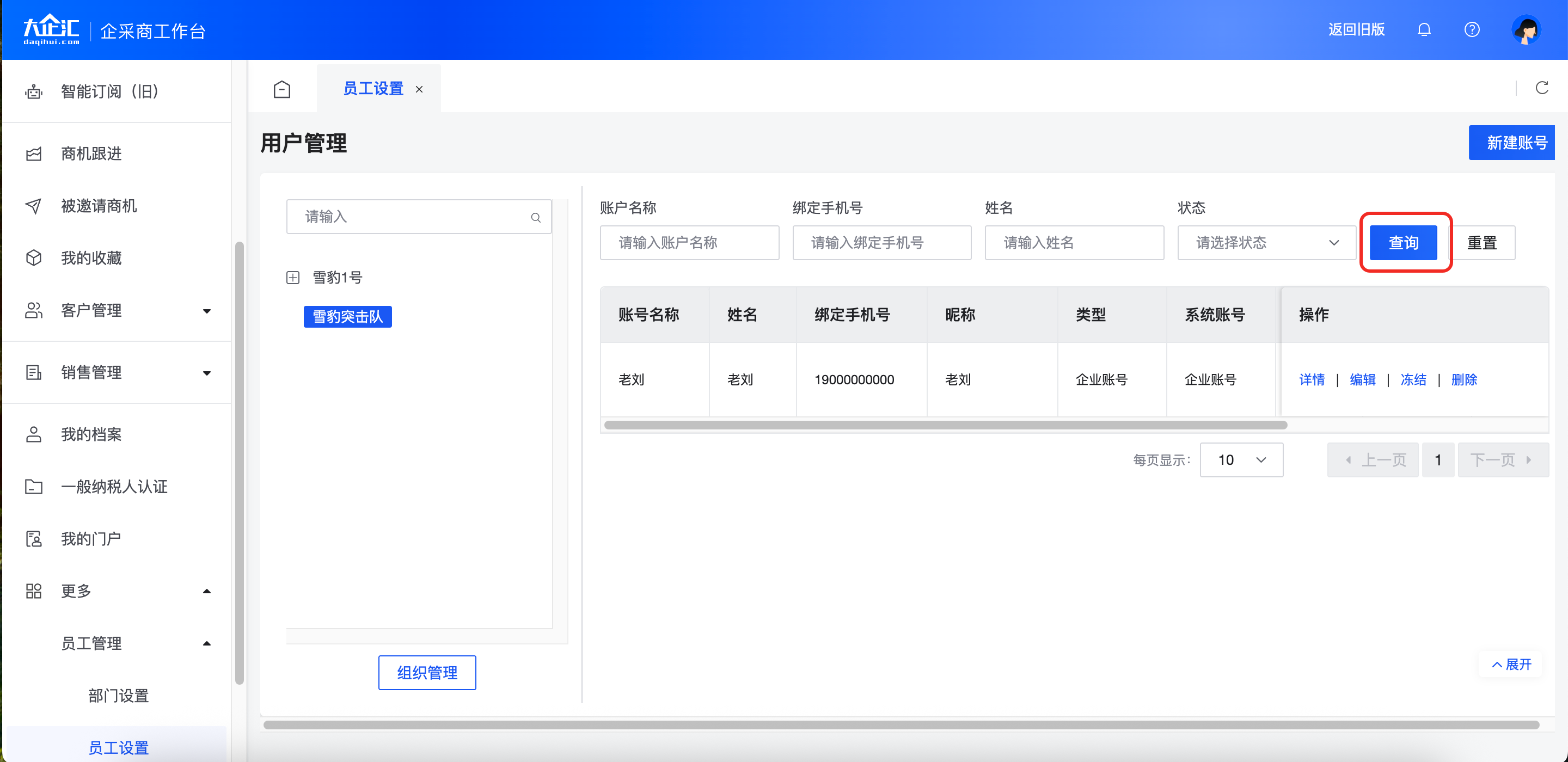The height and width of the screenshot is (762, 1568).
Task: Open 一般纳税人认证 menu item
Action: point(114,487)
